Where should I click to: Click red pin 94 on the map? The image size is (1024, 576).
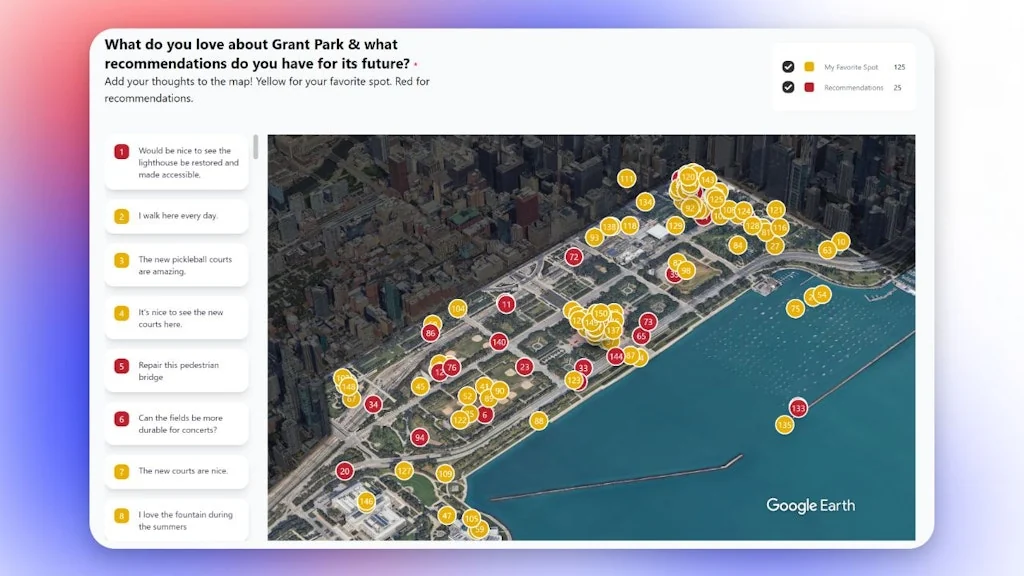pos(420,437)
